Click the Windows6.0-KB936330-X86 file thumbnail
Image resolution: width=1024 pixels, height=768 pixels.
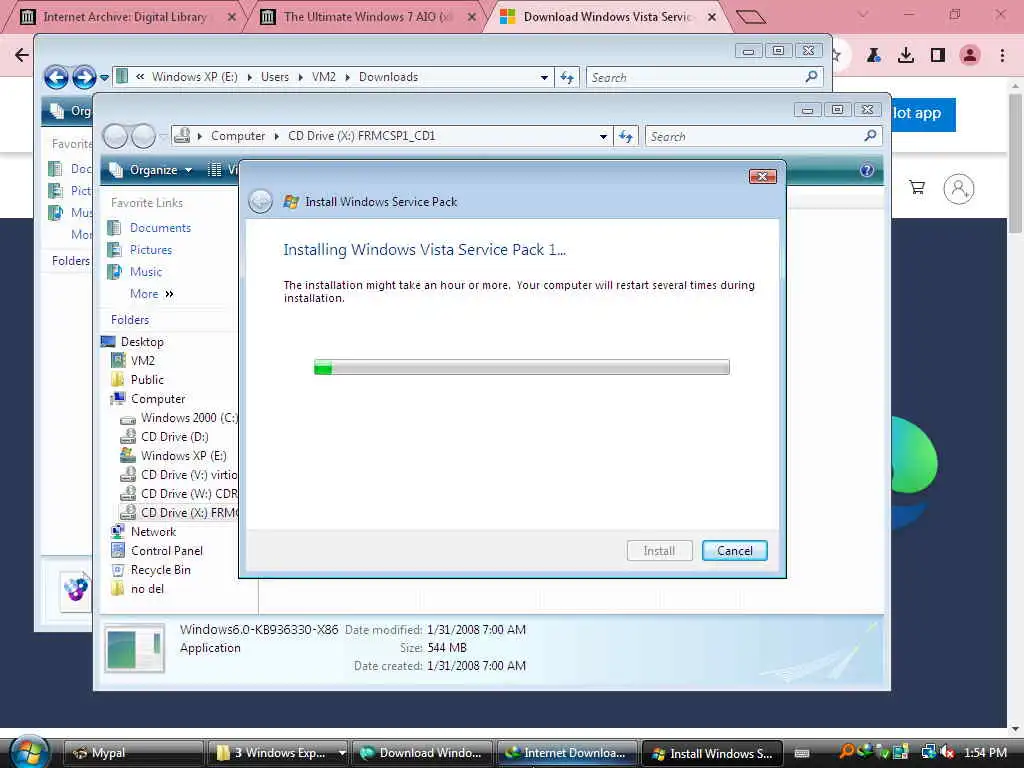pyautogui.click(x=135, y=648)
